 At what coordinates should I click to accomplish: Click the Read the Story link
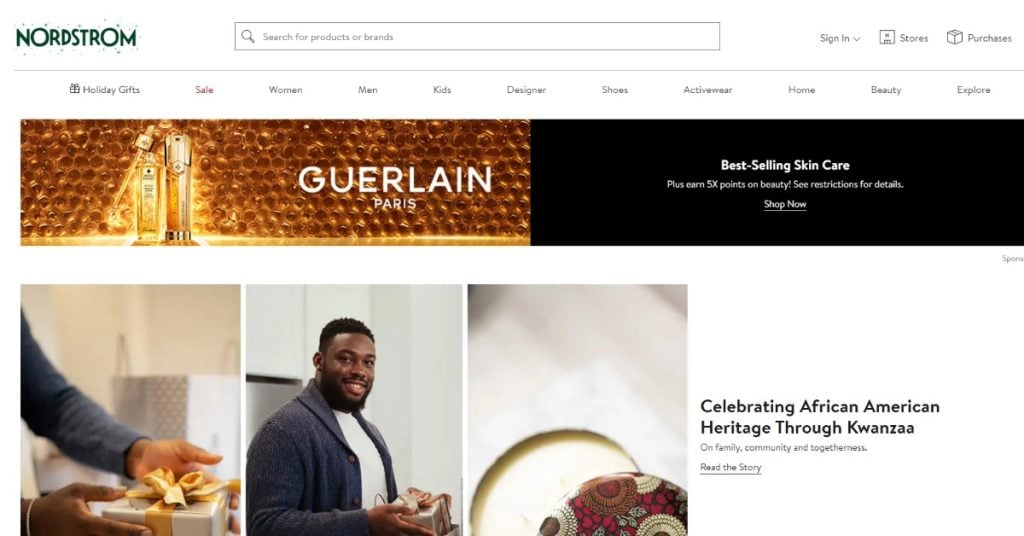point(731,467)
